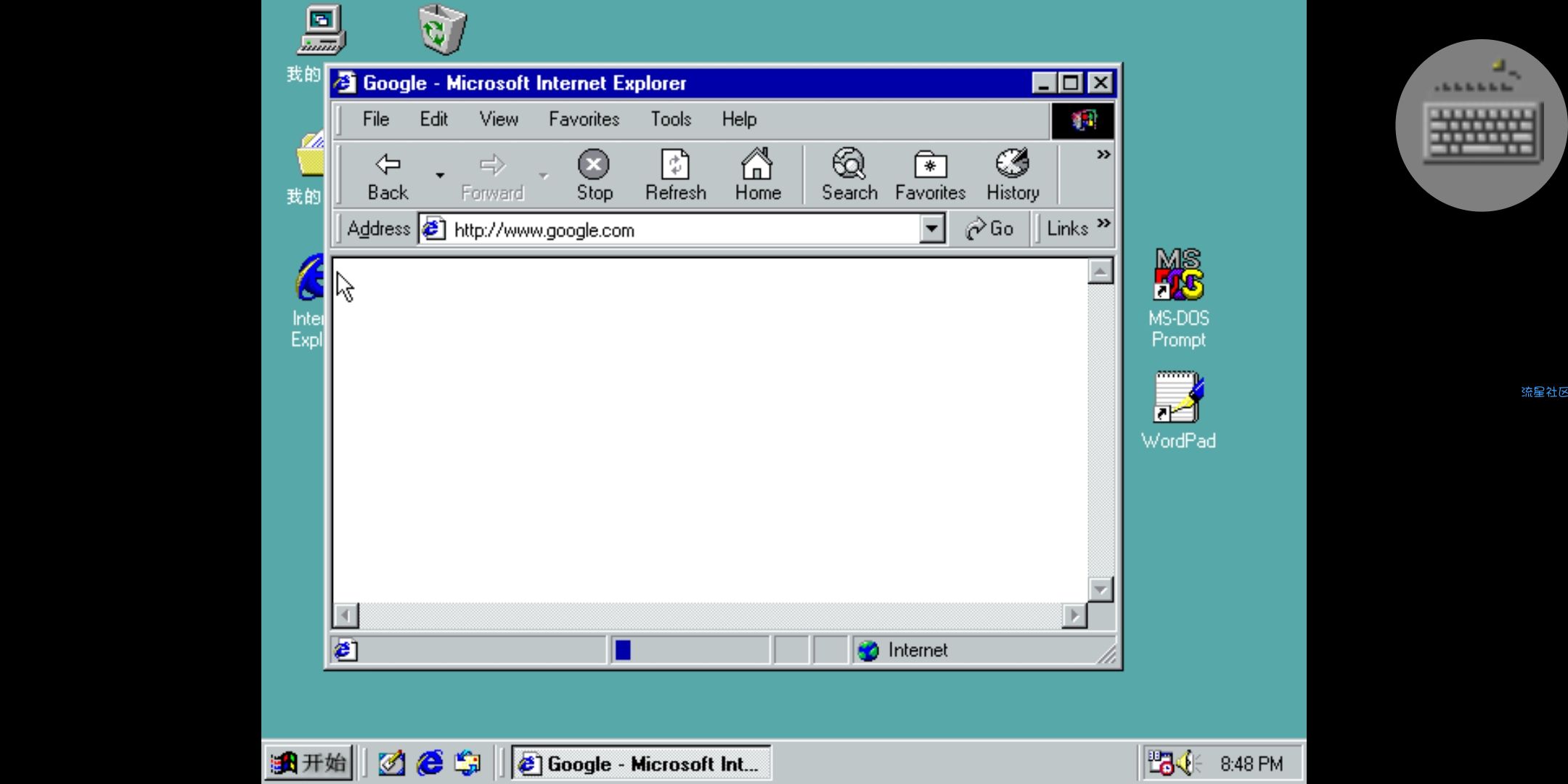Click the blue loading progress bar

click(x=623, y=650)
